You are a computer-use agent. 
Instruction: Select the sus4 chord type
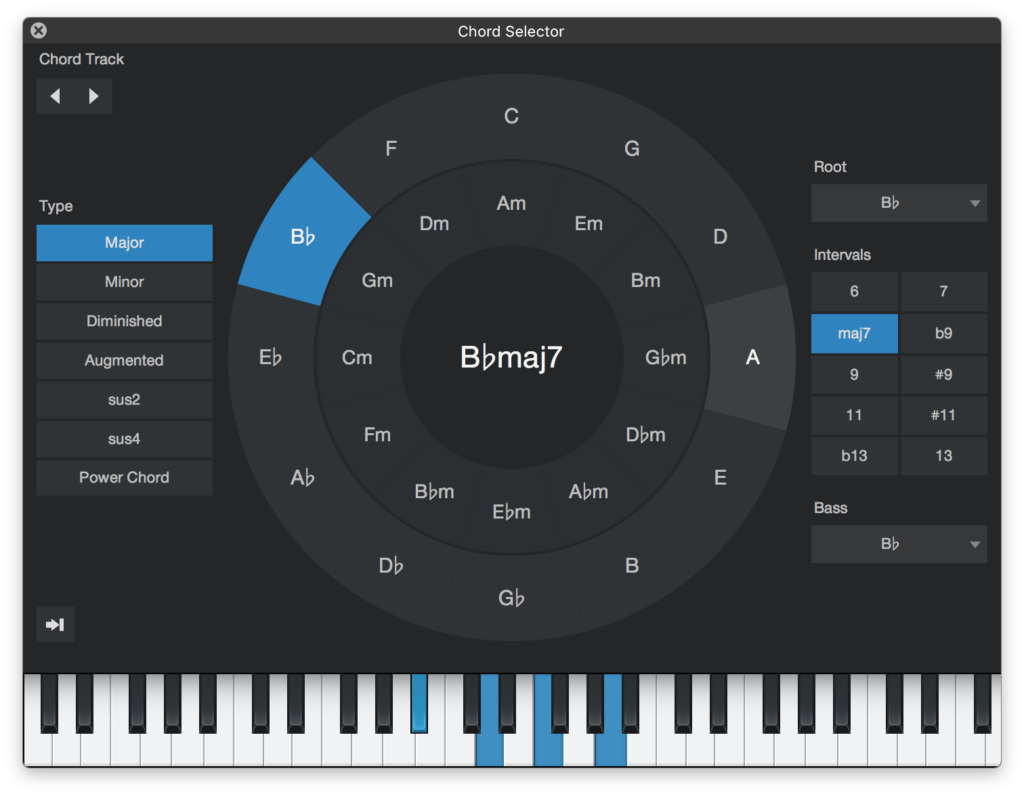point(124,439)
